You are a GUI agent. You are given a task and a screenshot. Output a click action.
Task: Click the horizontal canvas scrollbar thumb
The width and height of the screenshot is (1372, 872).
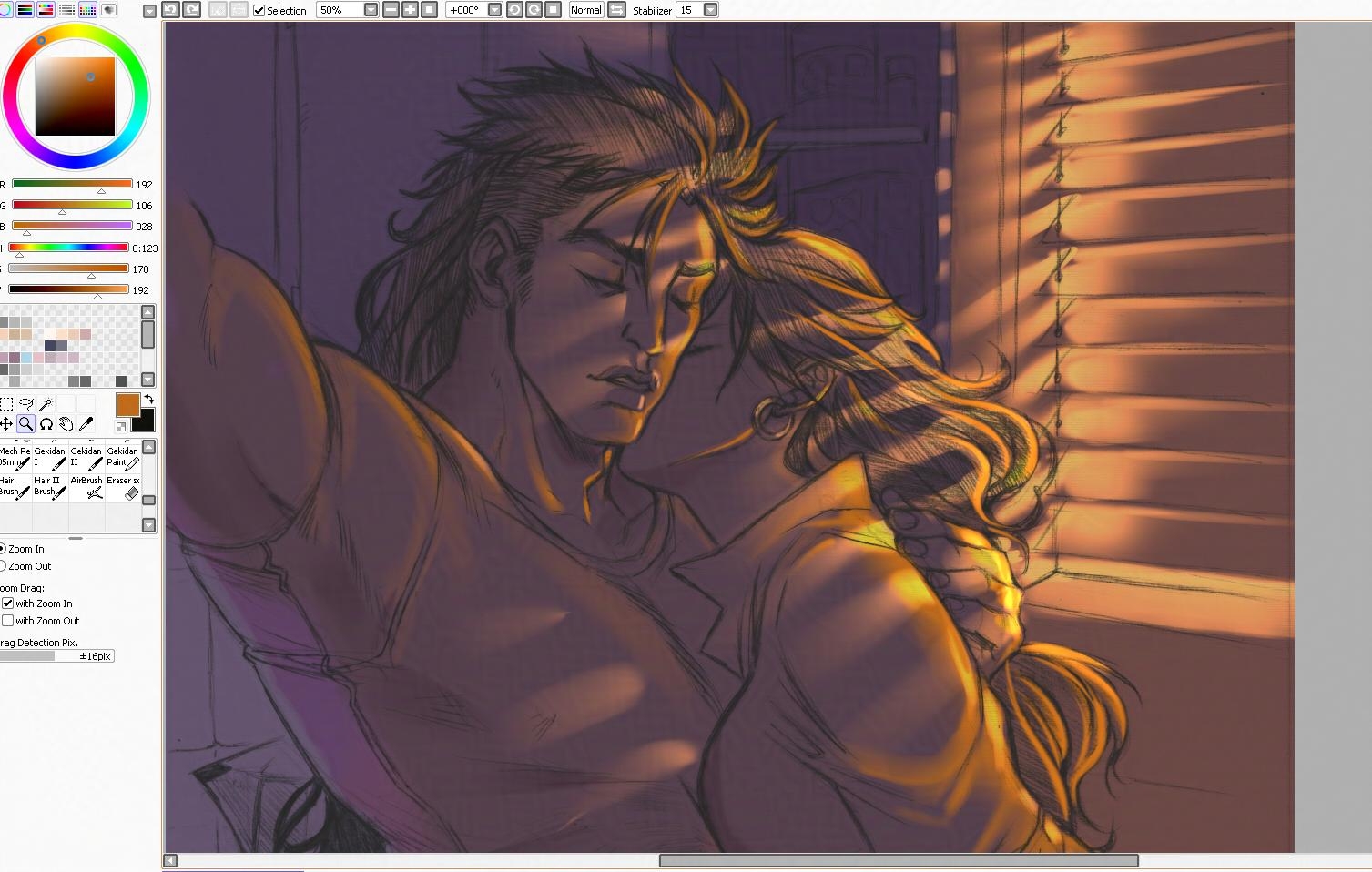pyautogui.click(x=898, y=861)
